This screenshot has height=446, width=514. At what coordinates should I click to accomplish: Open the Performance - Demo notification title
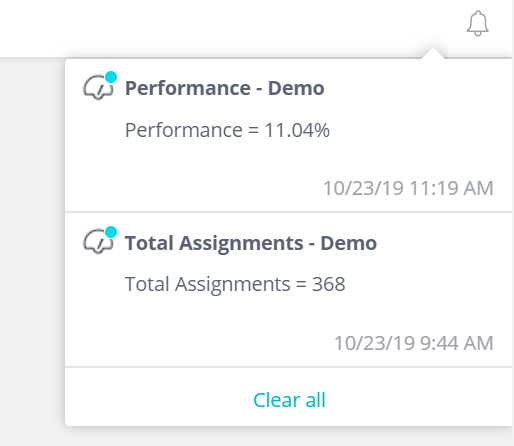(x=224, y=88)
